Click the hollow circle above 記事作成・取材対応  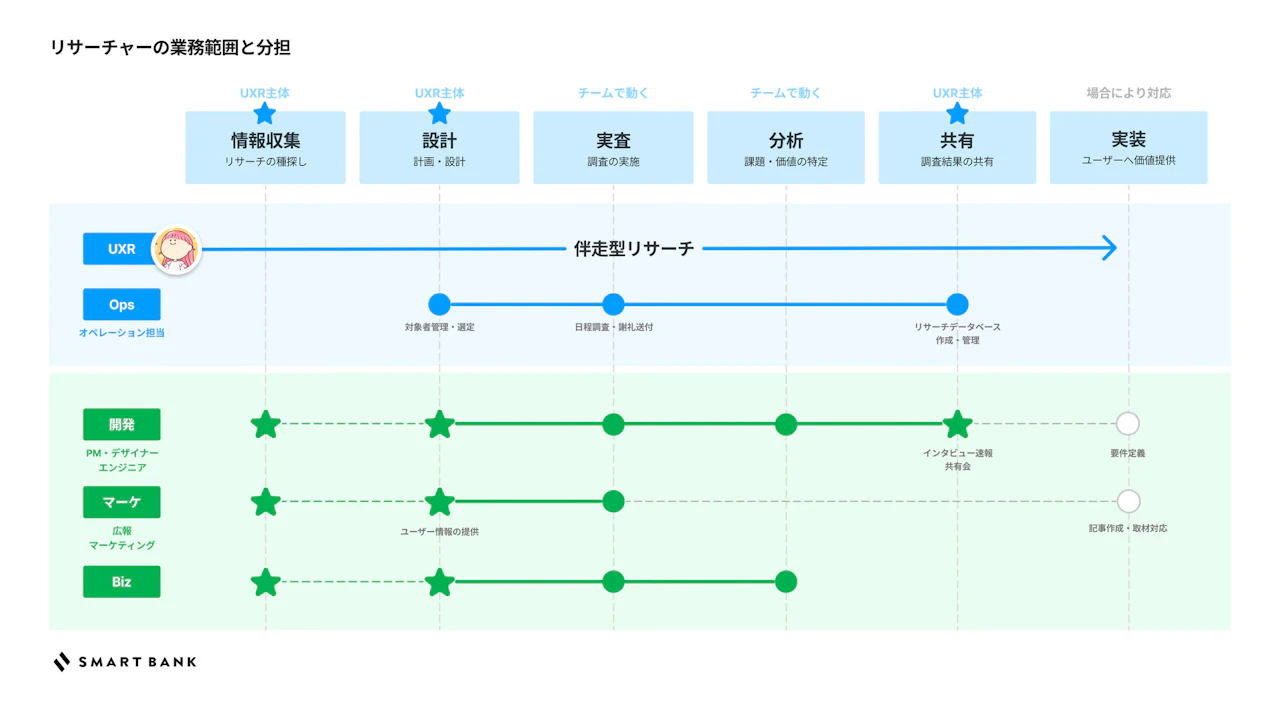click(x=1128, y=501)
